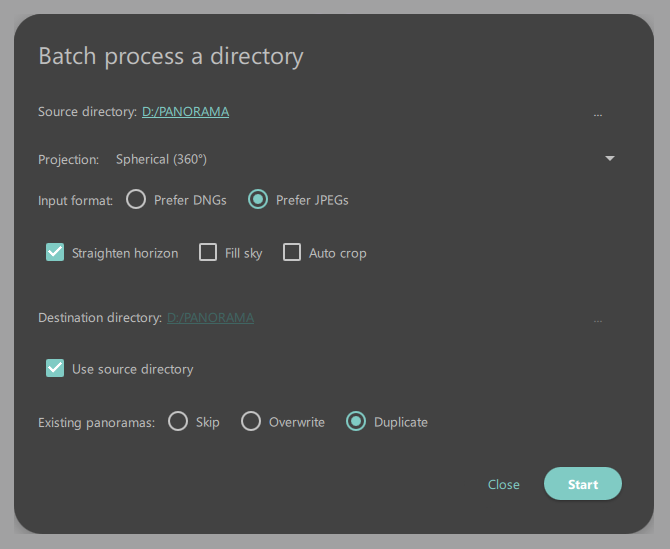
Task: Open the D:/PANORAMA source directory link
Action: 185,112
